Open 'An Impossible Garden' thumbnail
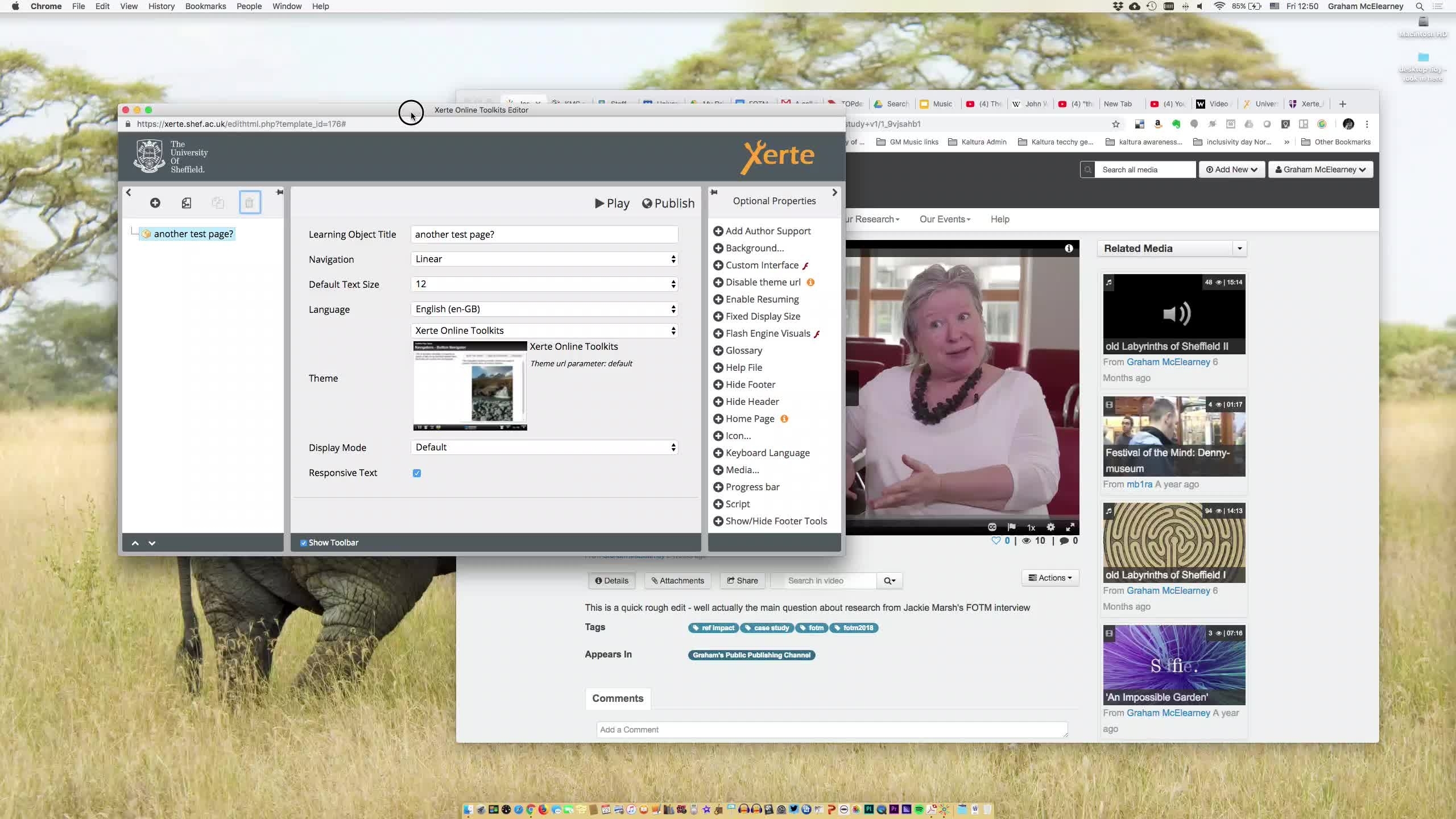 click(1174, 665)
